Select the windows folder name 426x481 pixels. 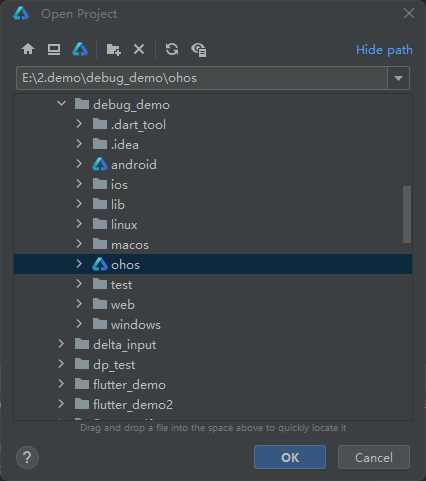[x=136, y=325]
